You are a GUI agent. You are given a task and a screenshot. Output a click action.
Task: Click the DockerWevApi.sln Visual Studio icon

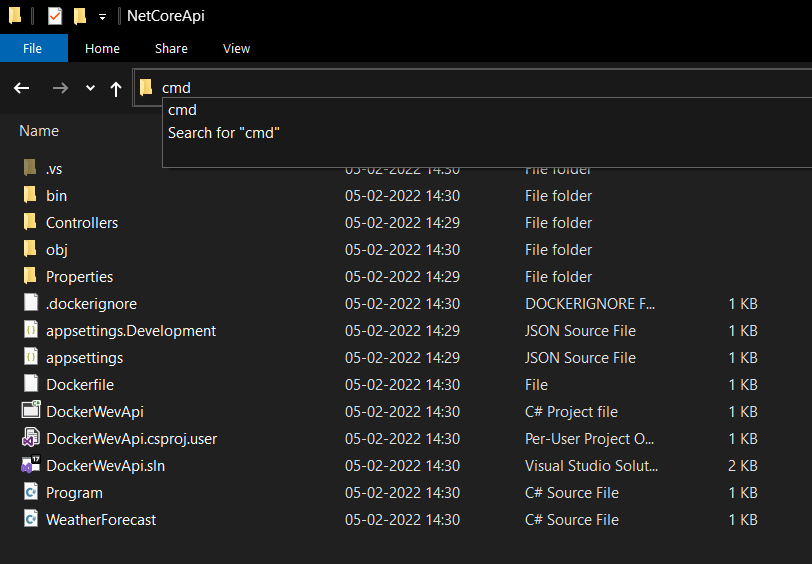pyautogui.click(x=29, y=465)
